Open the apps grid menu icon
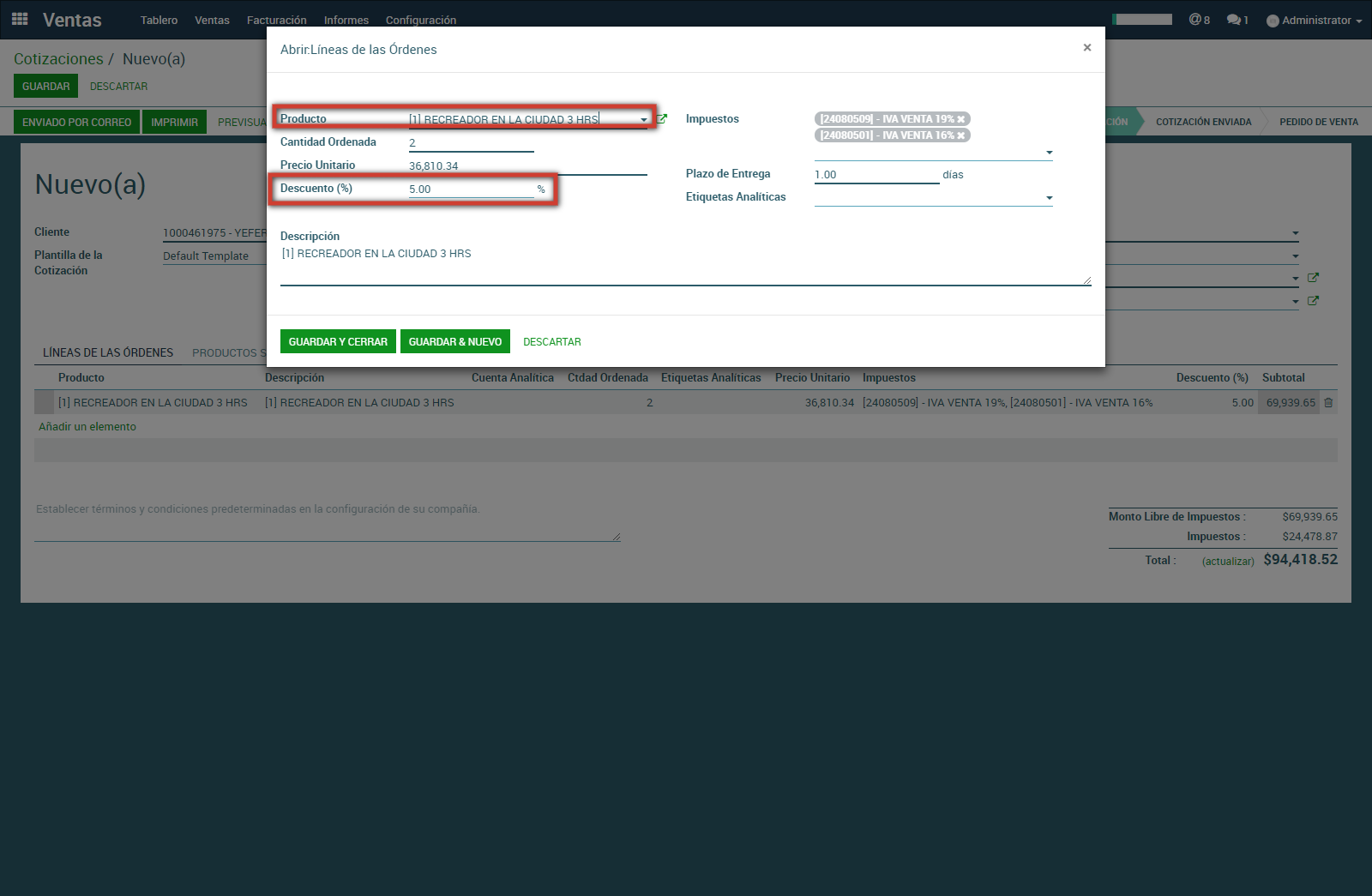Image resolution: width=1372 pixels, height=896 pixels. coord(20,19)
